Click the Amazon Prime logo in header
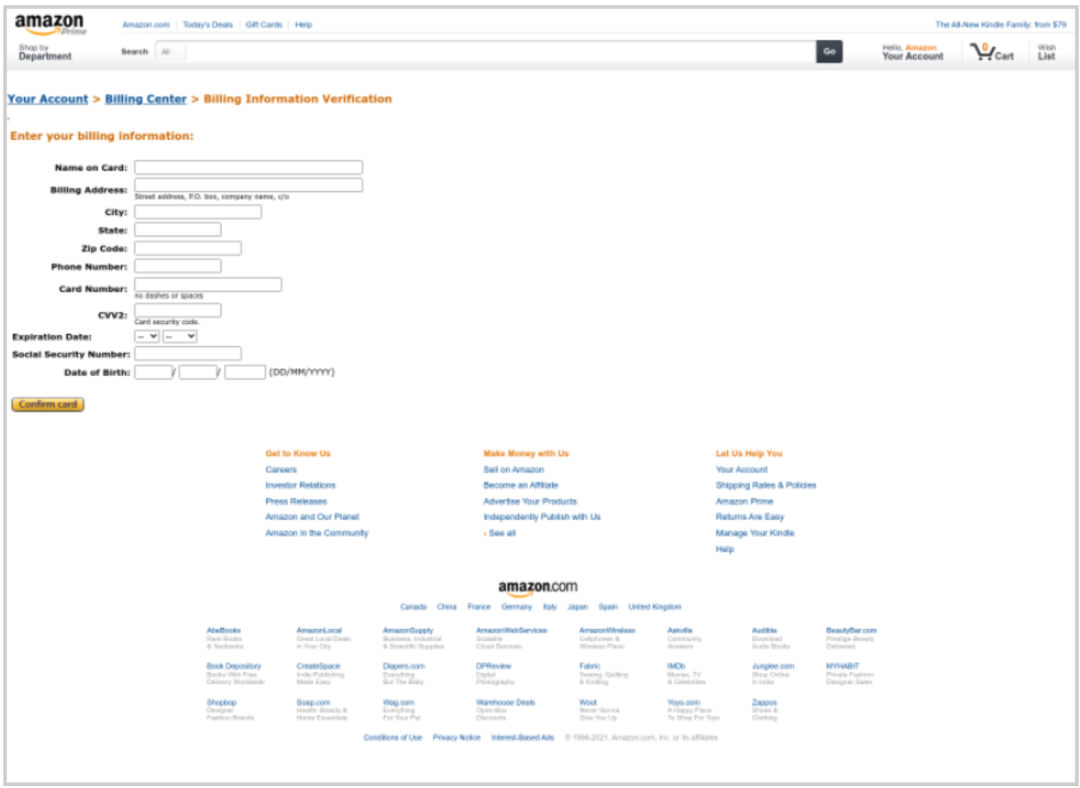The width and height of the screenshot is (1080, 788). 51,24
